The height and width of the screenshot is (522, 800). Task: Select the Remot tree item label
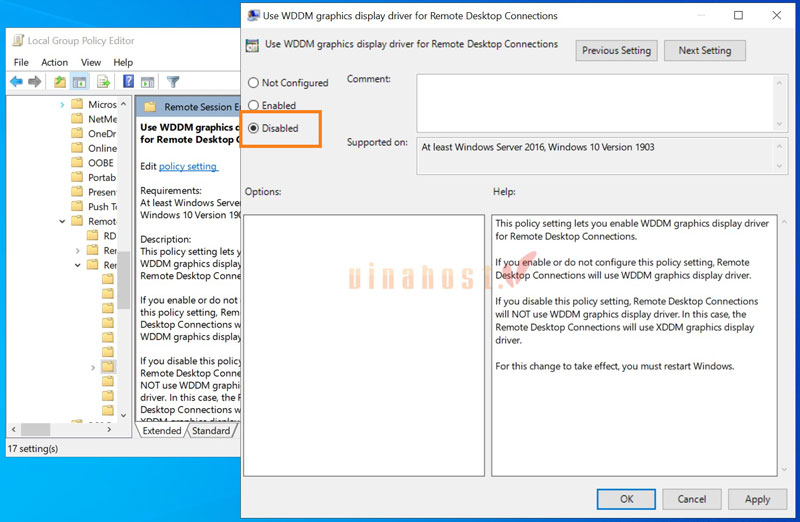(102, 221)
